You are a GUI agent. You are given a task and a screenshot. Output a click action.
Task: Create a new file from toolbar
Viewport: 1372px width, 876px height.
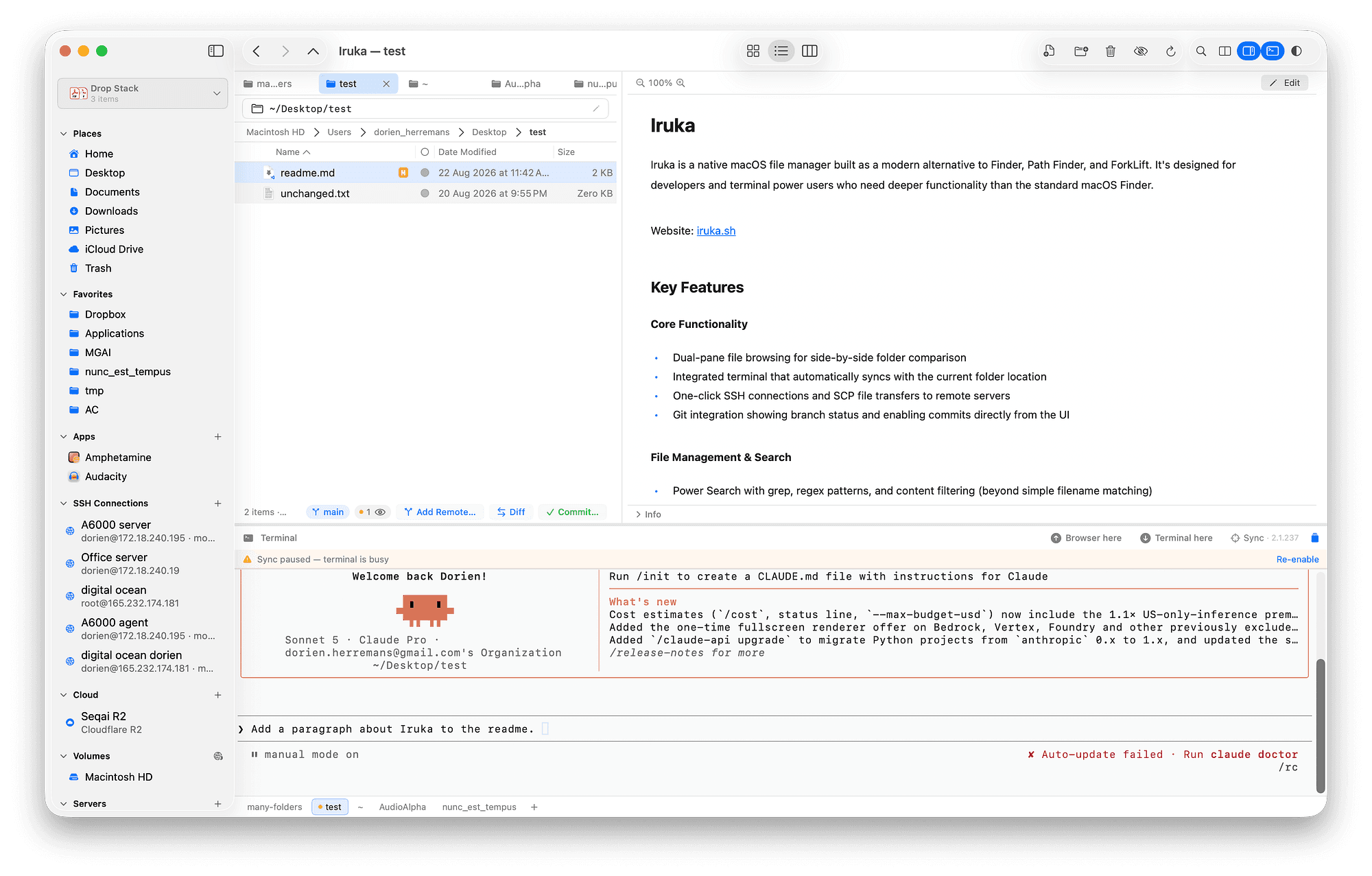(1049, 51)
